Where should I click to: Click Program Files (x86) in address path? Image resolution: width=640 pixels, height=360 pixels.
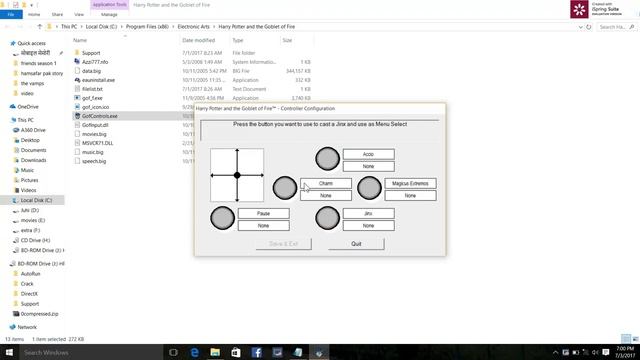pyautogui.click(x=147, y=27)
